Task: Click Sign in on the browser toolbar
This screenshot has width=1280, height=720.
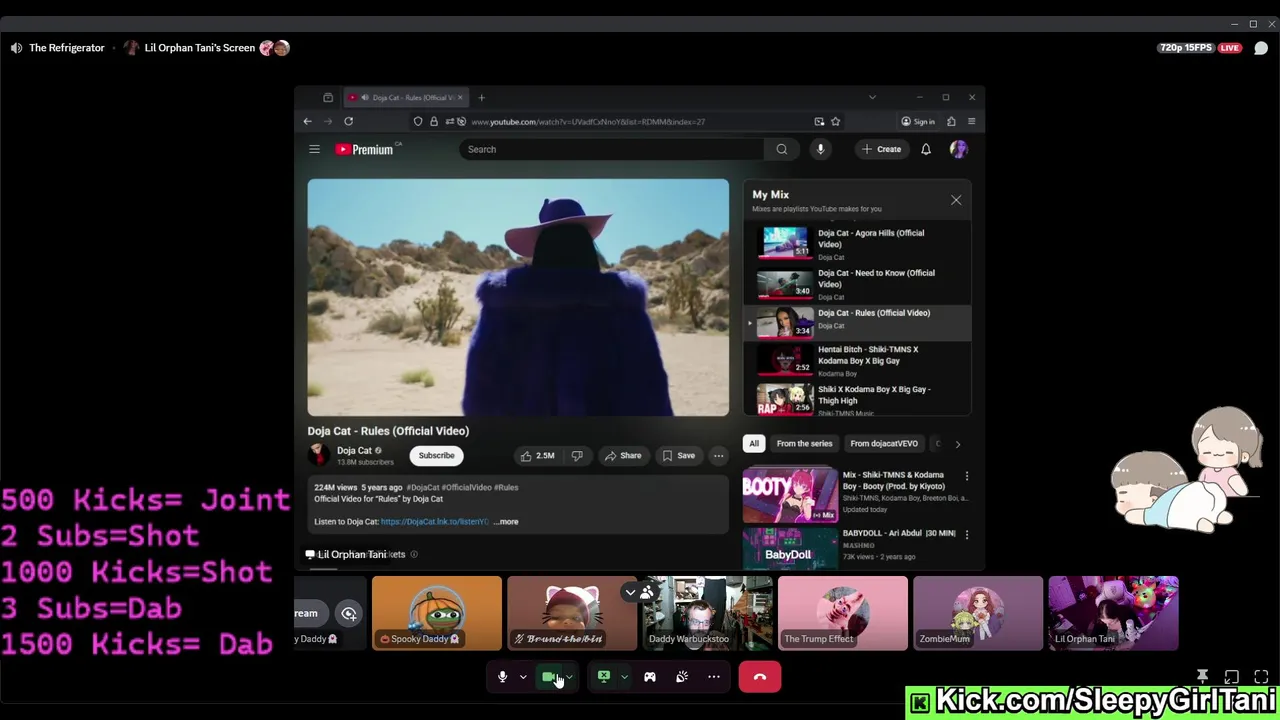Action: coord(918,121)
